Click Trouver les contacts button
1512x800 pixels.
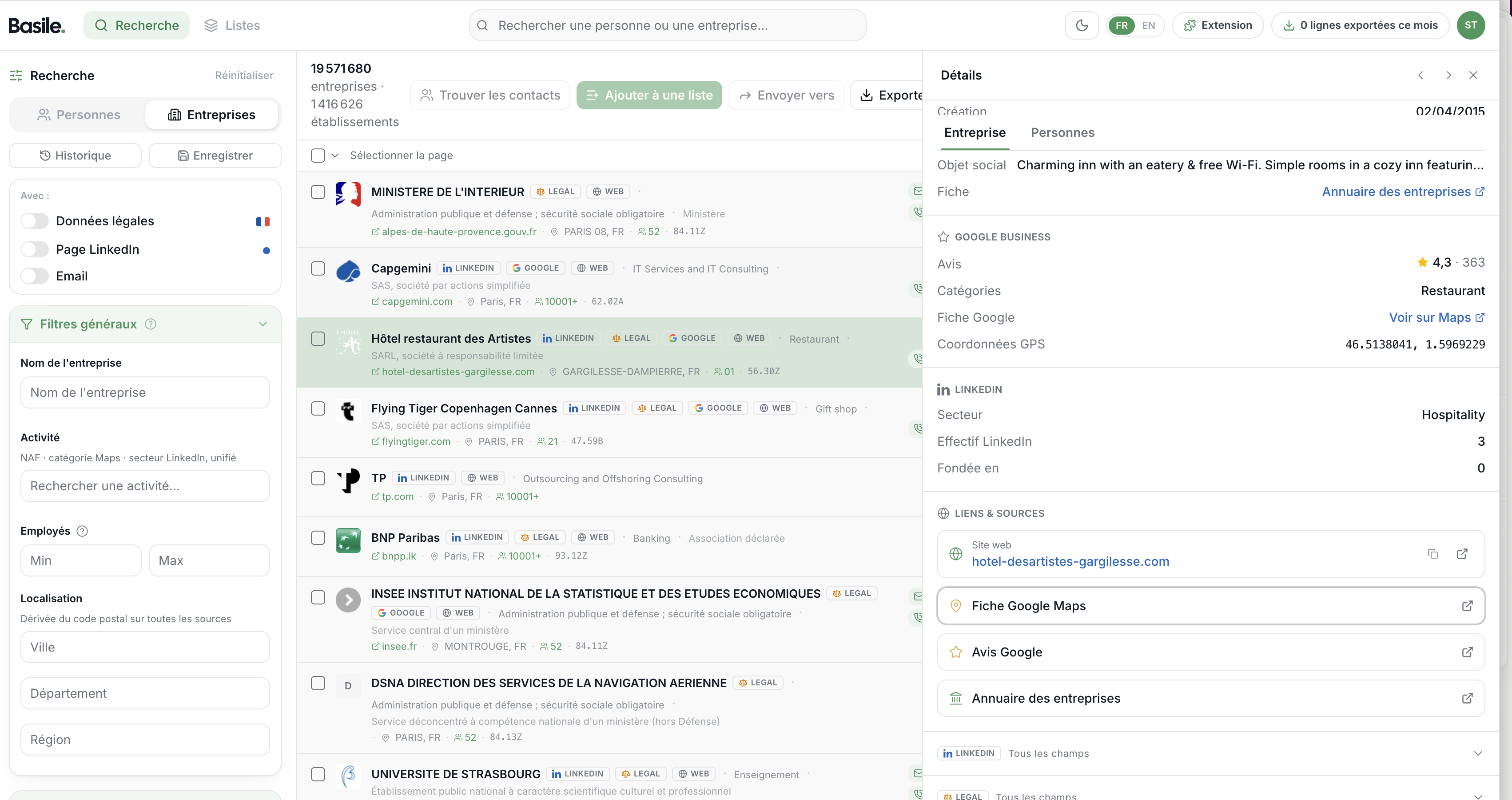[490, 95]
